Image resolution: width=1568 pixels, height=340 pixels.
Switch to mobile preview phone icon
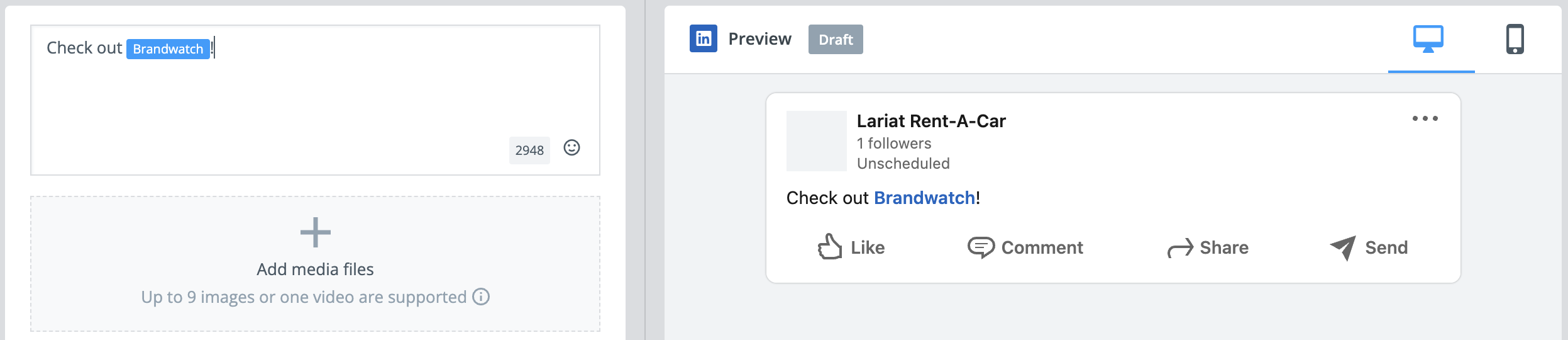pyautogui.click(x=1515, y=39)
